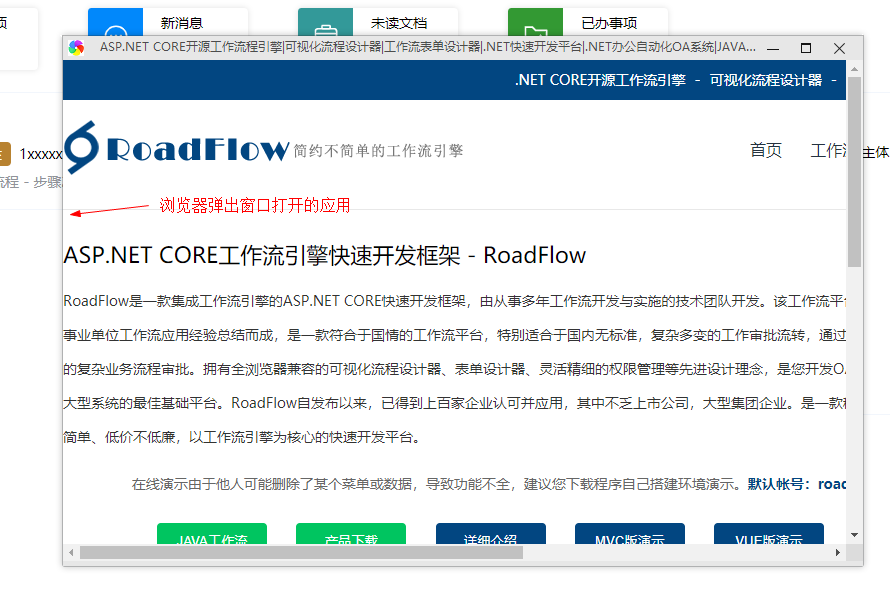Open the .NET CORE开源工作流引擎 header link
Screen dimensions: 890x595
(x=601, y=80)
